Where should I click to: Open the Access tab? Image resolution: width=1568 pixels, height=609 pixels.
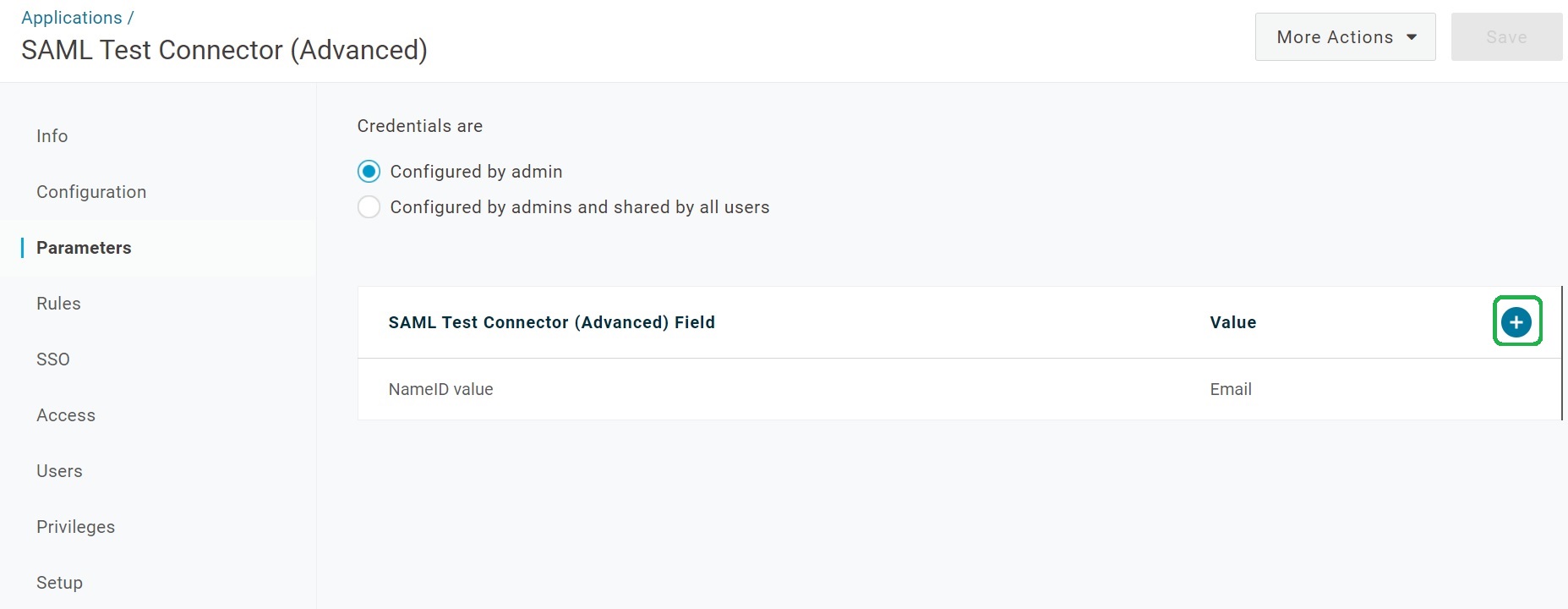(66, 415)
